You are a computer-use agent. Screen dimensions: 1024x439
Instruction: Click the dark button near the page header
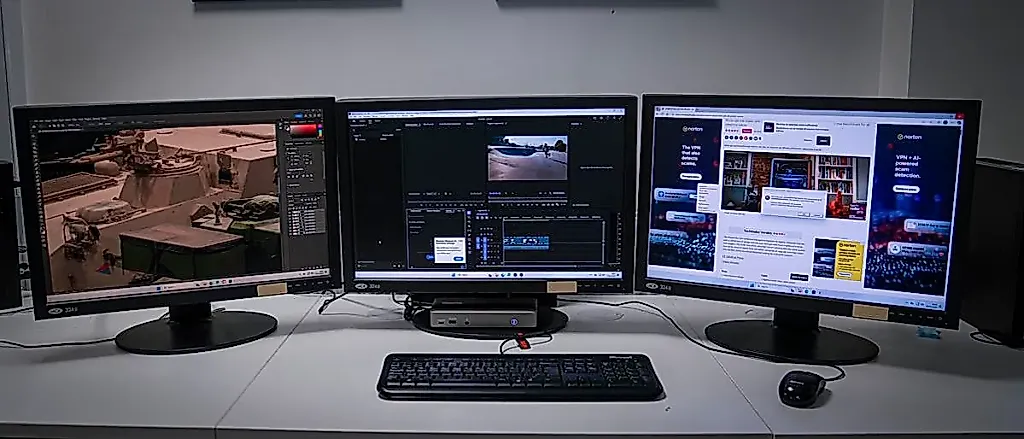823,140
